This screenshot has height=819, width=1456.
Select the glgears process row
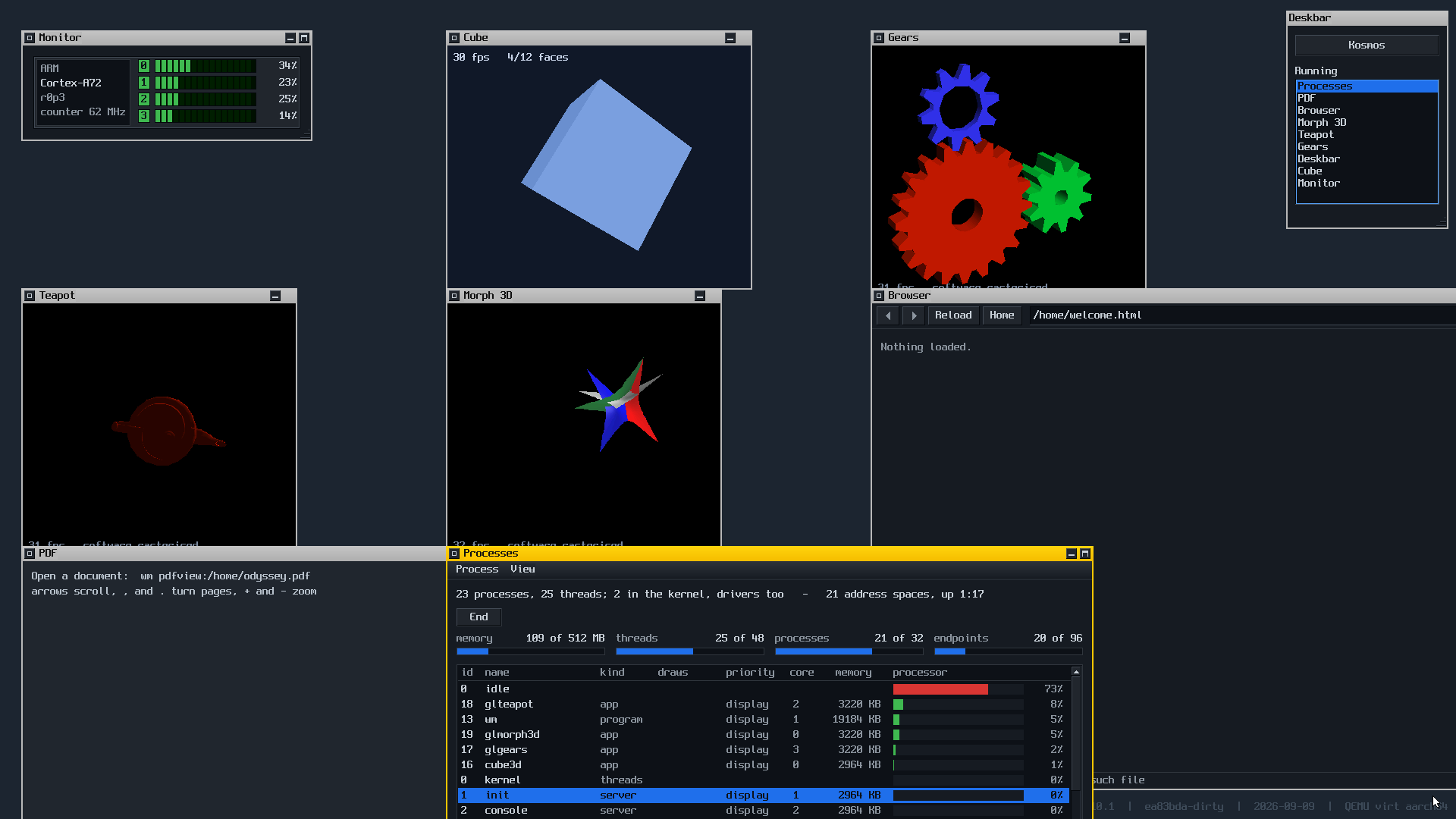tap(764, 750)
